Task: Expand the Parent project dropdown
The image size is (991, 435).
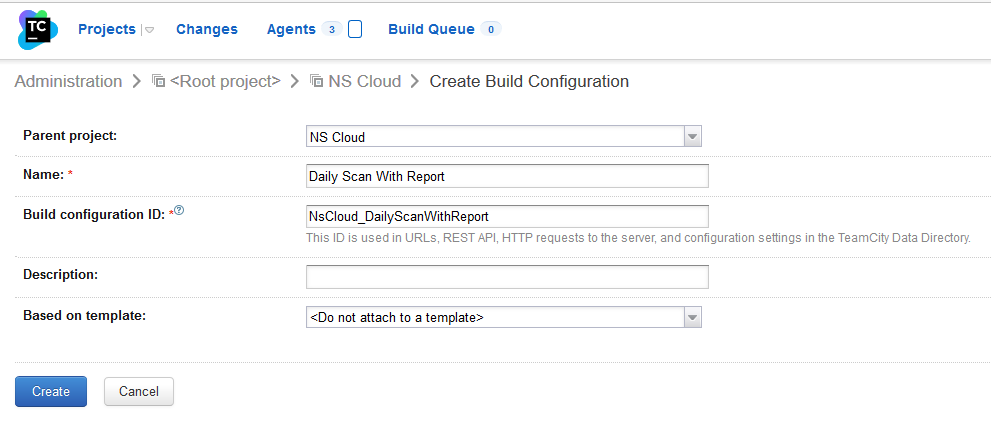Action: 692,137
